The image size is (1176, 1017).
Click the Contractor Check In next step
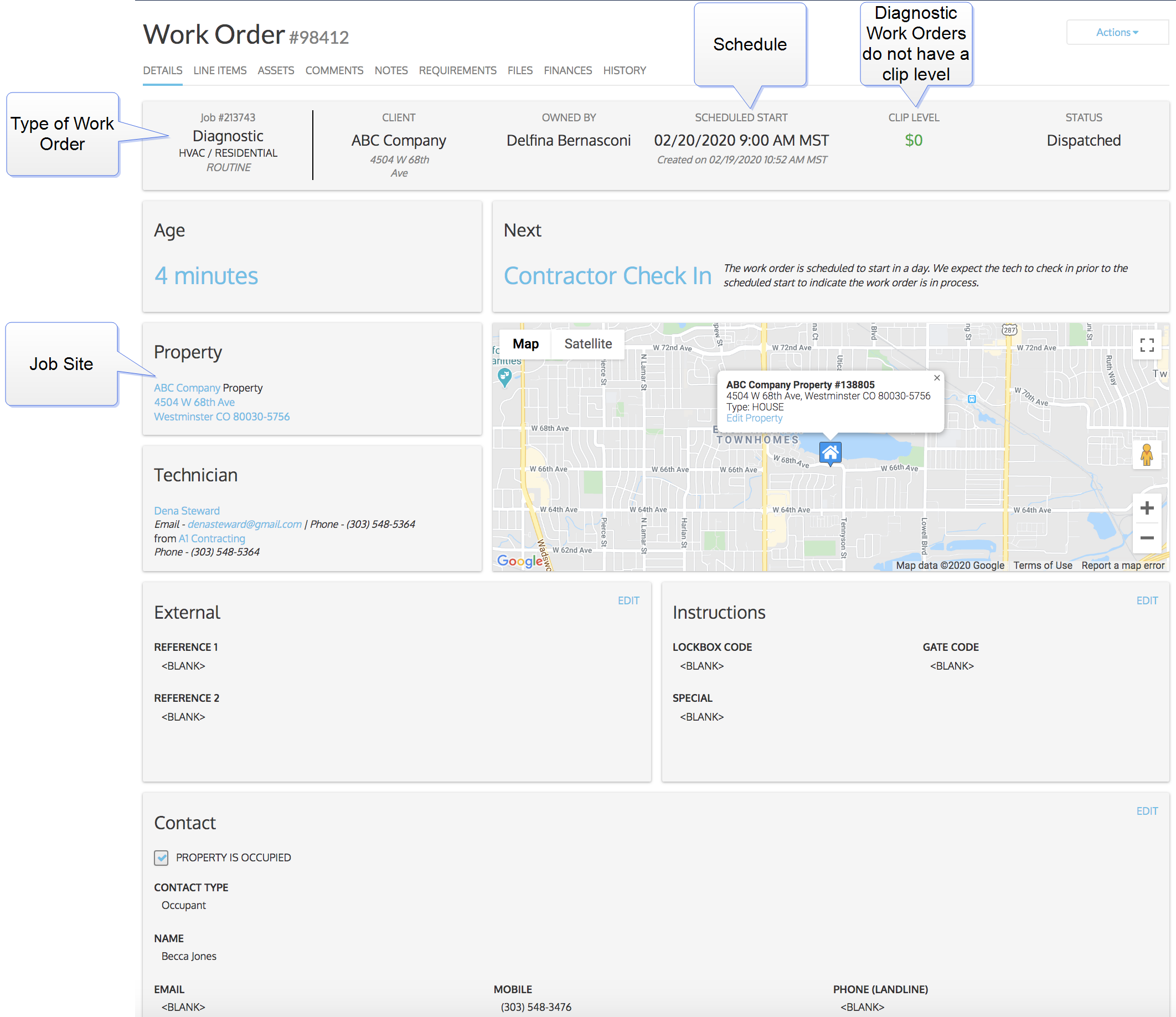tap(607, 276)
